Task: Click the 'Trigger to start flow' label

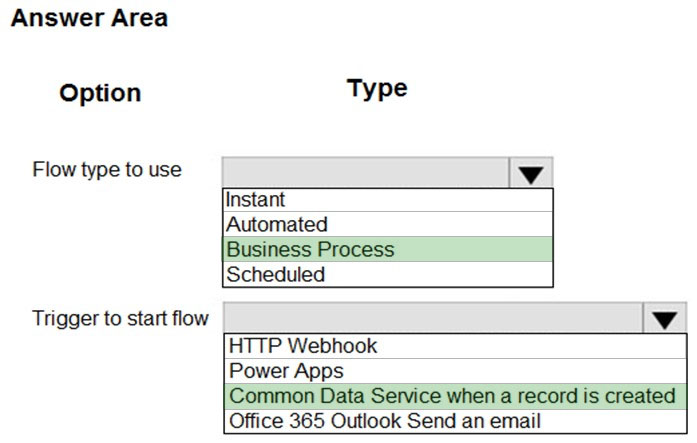Action: click(x=120, y=319)
